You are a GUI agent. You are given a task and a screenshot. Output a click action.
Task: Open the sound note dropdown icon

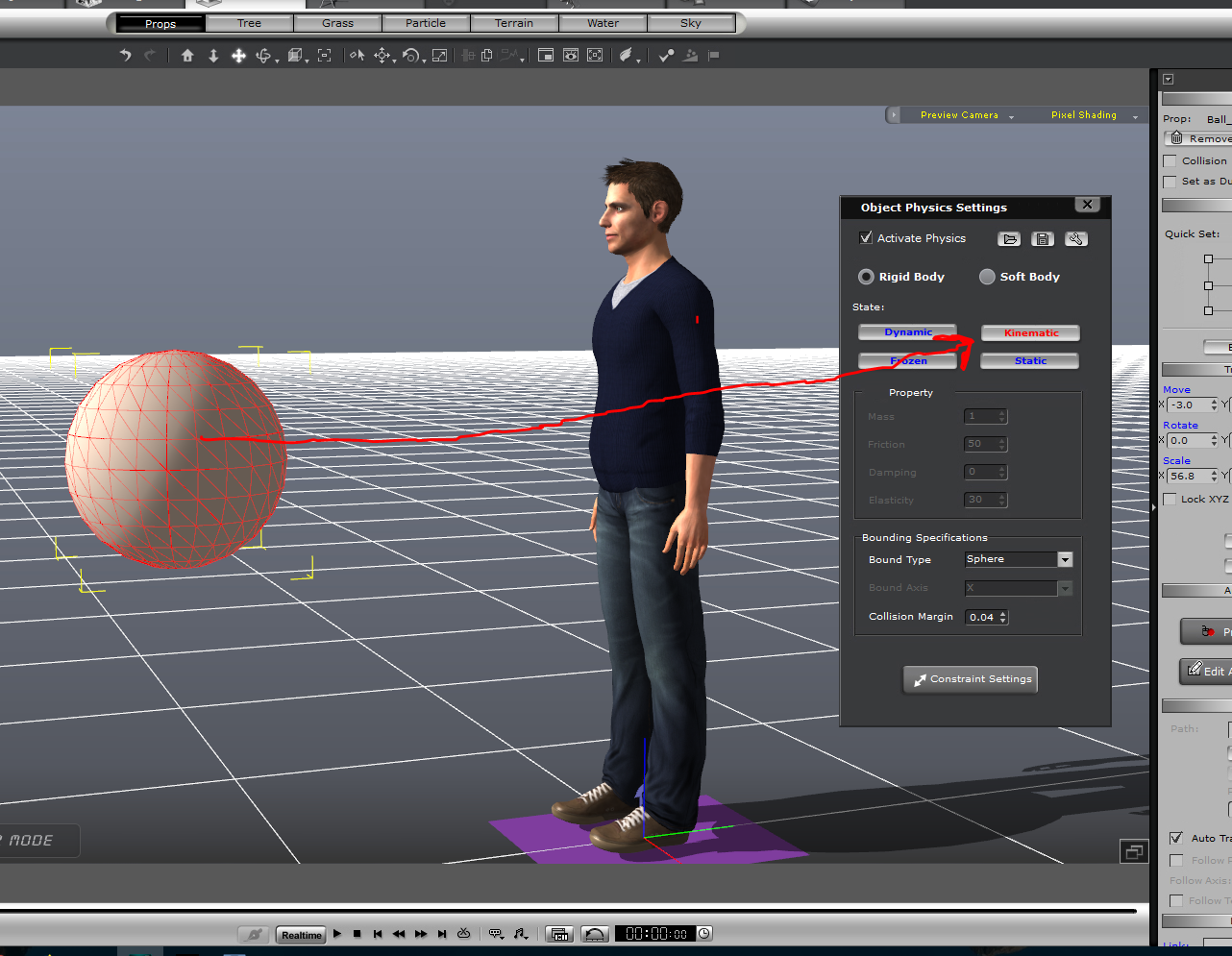tap(521, 934)
